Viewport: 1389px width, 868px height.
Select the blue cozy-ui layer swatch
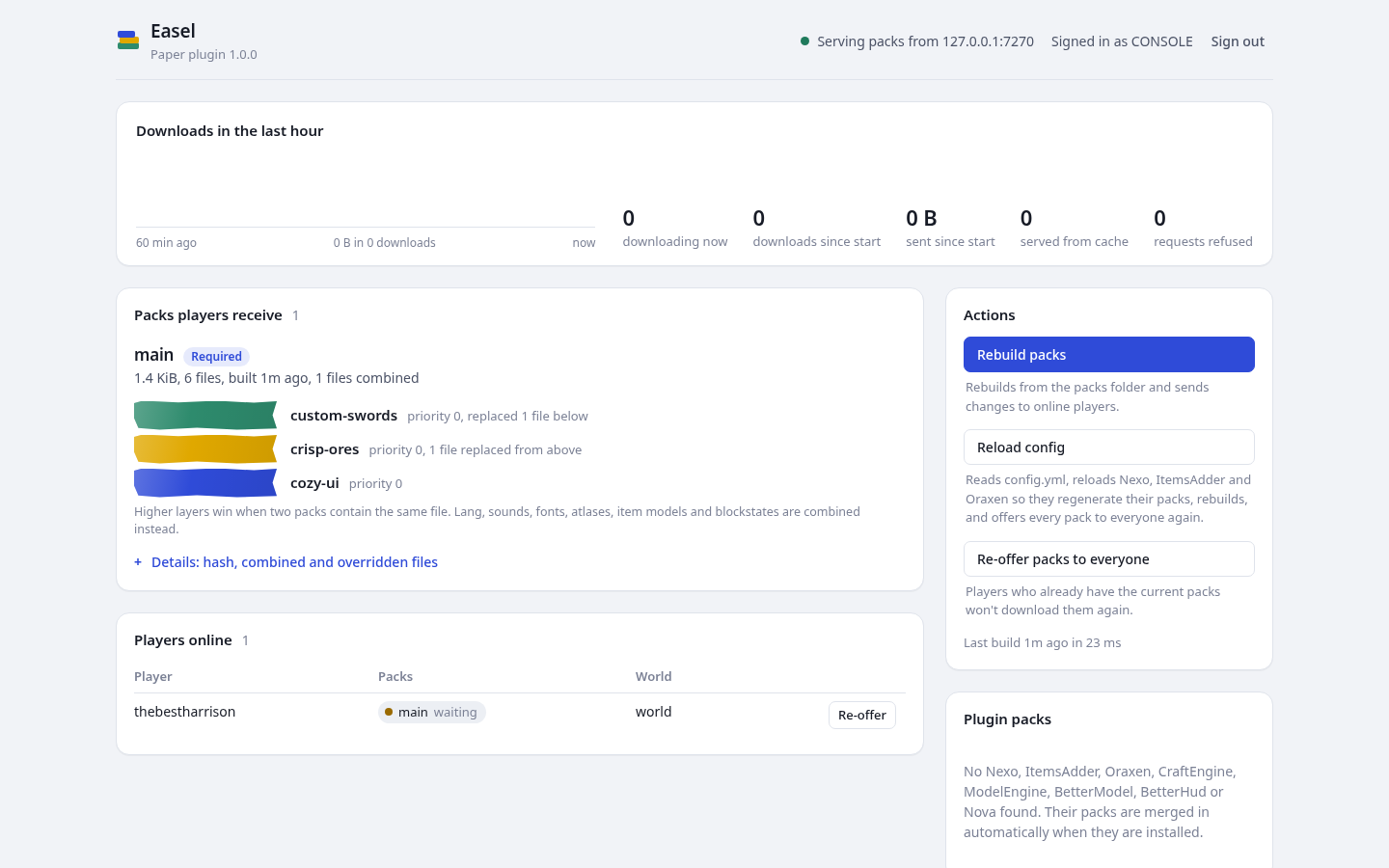tap(205, 483)
